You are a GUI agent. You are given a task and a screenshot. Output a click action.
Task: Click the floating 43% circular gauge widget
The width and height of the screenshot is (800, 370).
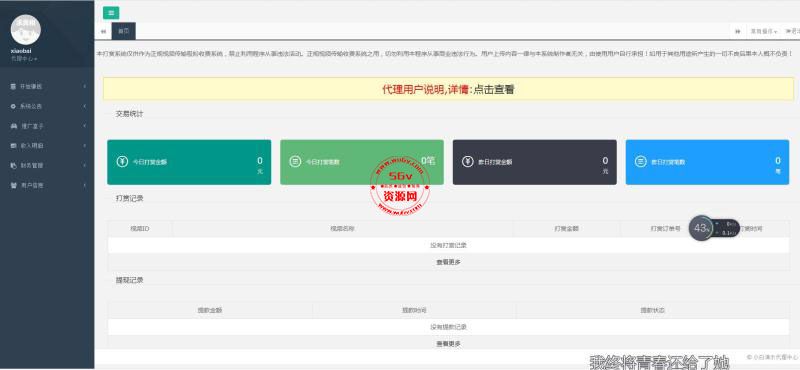(702, 228)
